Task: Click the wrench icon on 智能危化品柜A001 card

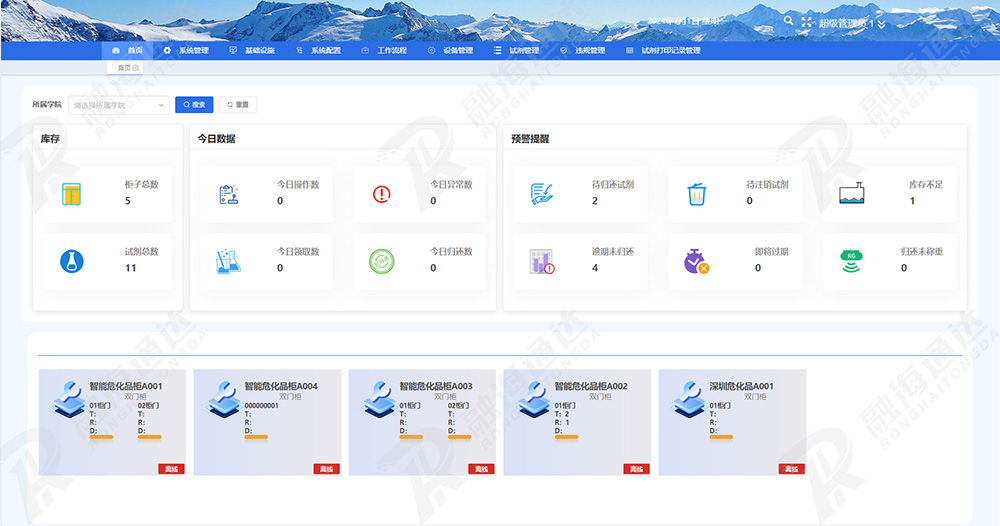Action: (x=69, y=400)
